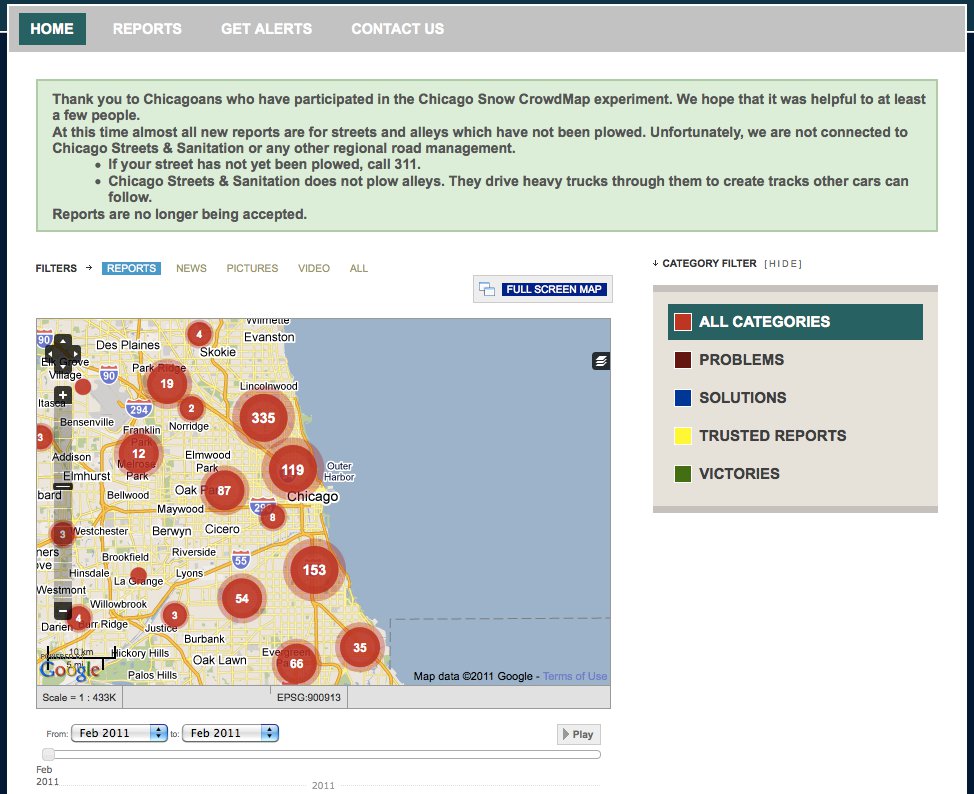Hide the Category Filter panel
The height and width of the screenshot is (794, 974).
pyautogui.click(x=783, y=264)
